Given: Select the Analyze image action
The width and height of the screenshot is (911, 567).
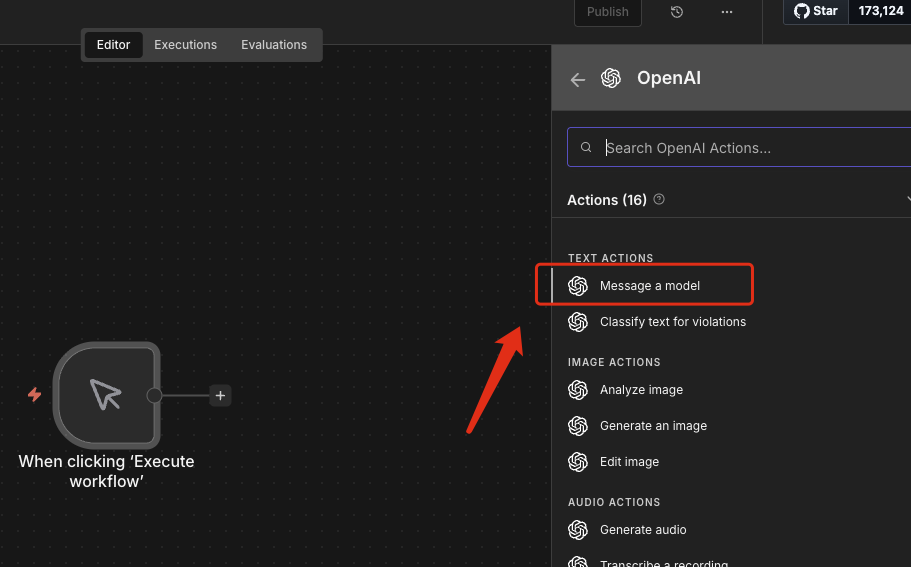Looking at the screenshot, I should pos(641,390).
